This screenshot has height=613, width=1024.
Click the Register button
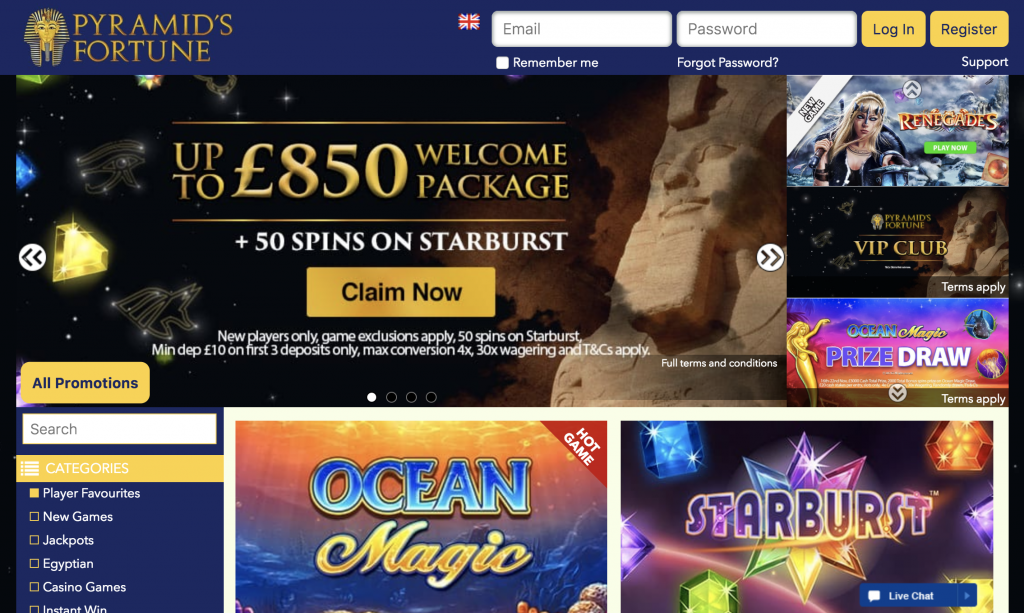coord(968,29)
